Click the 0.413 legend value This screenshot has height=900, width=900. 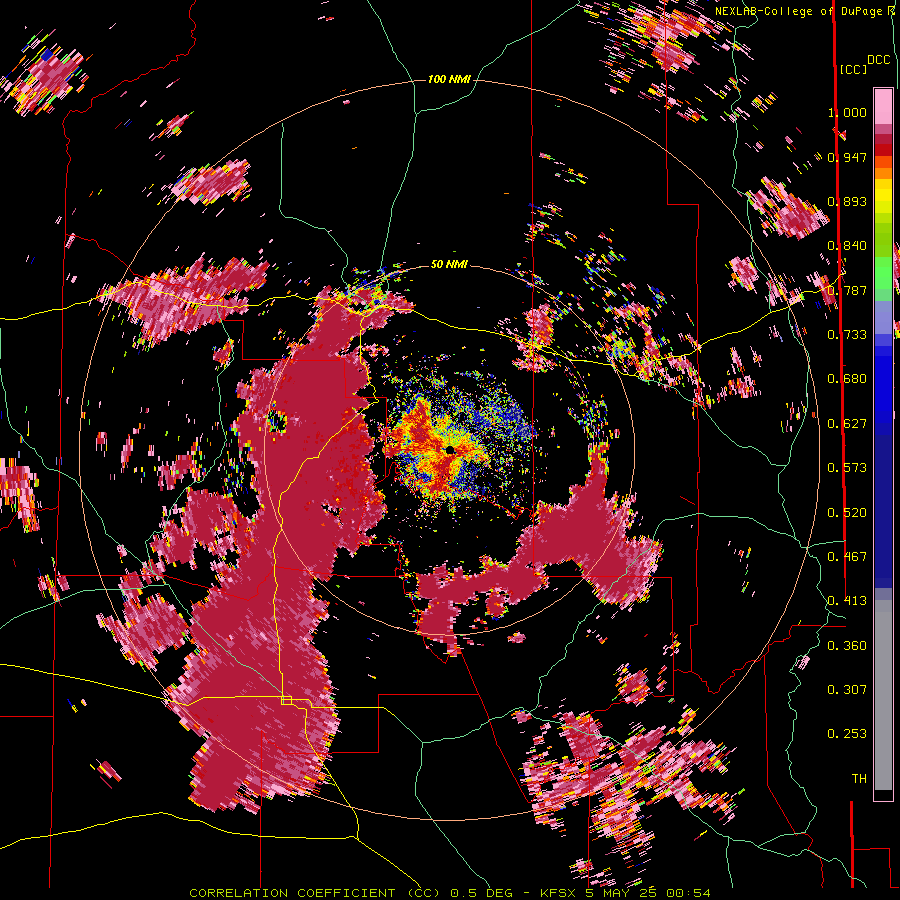pos(847,601)
